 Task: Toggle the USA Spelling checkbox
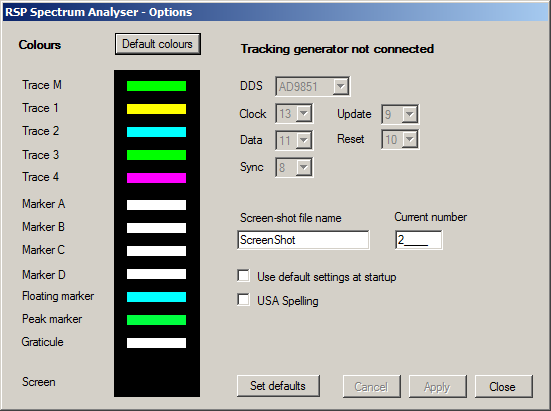(244, 300)
